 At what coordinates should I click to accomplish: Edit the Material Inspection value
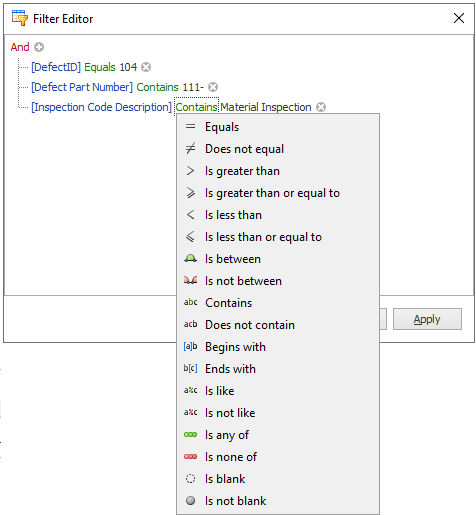point(266,107)
